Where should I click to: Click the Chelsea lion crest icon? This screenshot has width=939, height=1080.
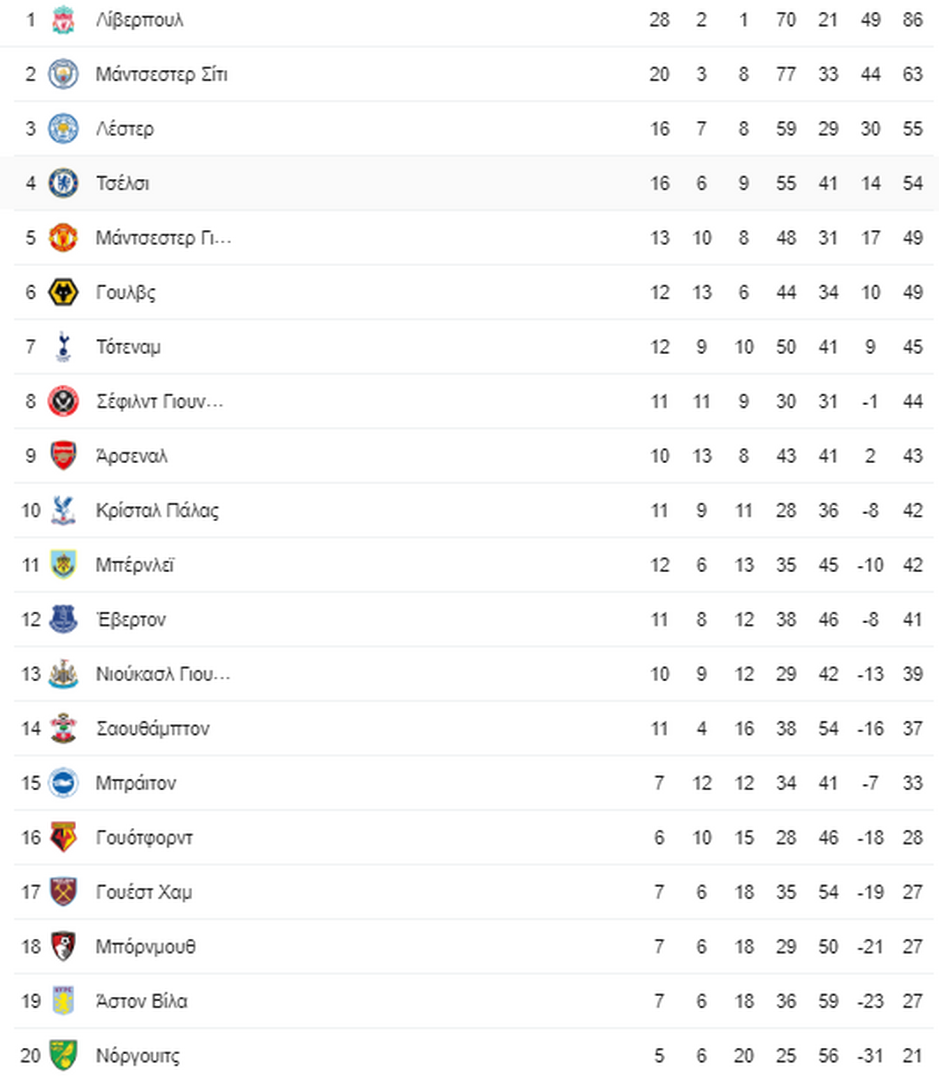coord(63,183)
